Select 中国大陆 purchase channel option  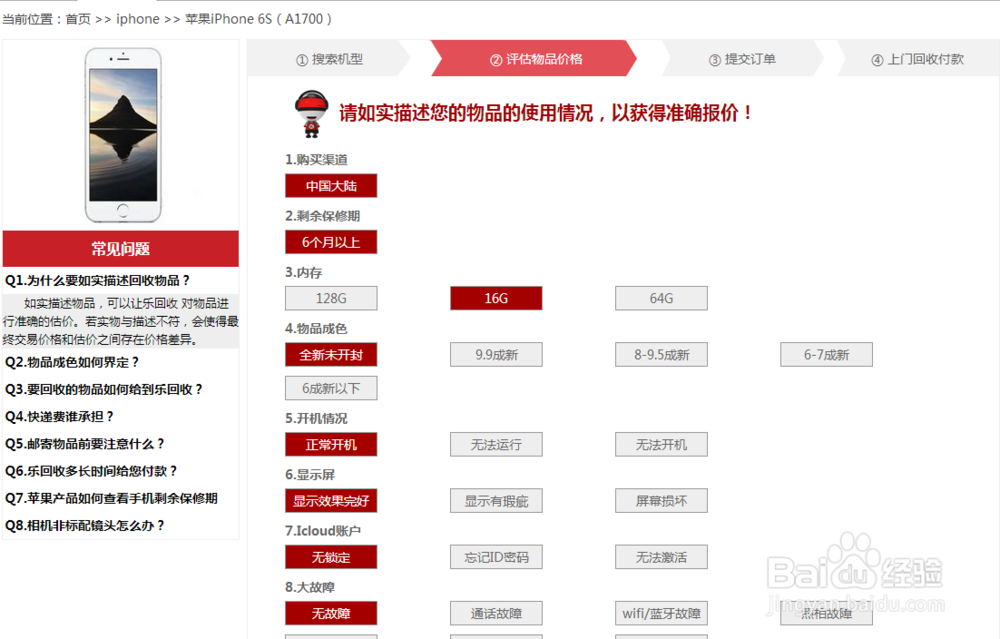tap(331, 186)
